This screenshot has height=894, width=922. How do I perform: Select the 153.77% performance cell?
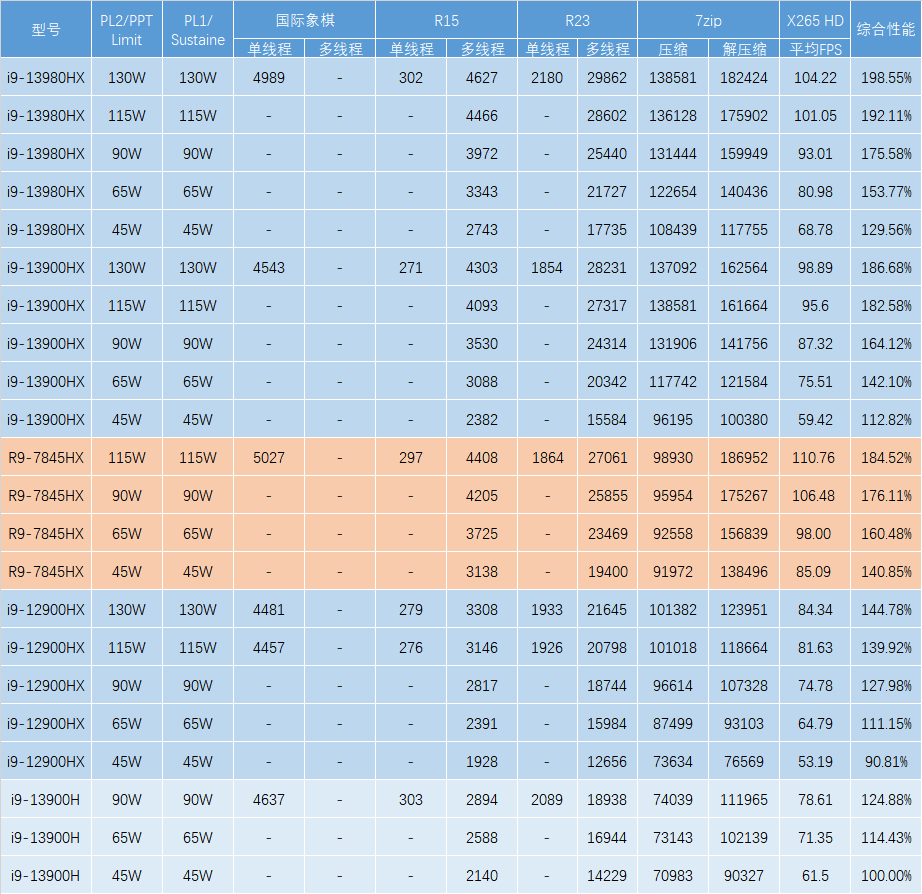pyautogui.click(x=886, y=191)
